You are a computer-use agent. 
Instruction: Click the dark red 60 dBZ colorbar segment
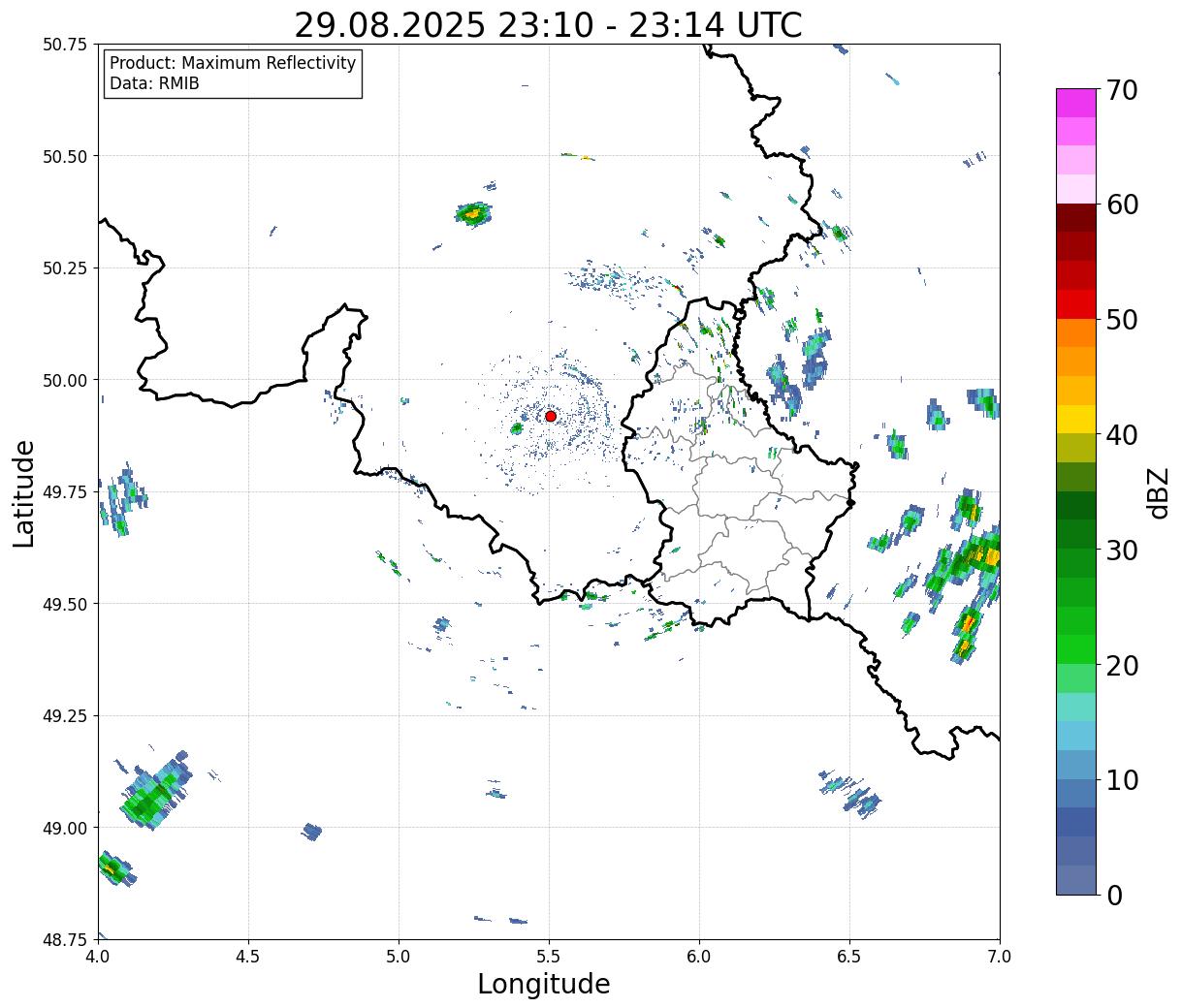coord(1076,217)
